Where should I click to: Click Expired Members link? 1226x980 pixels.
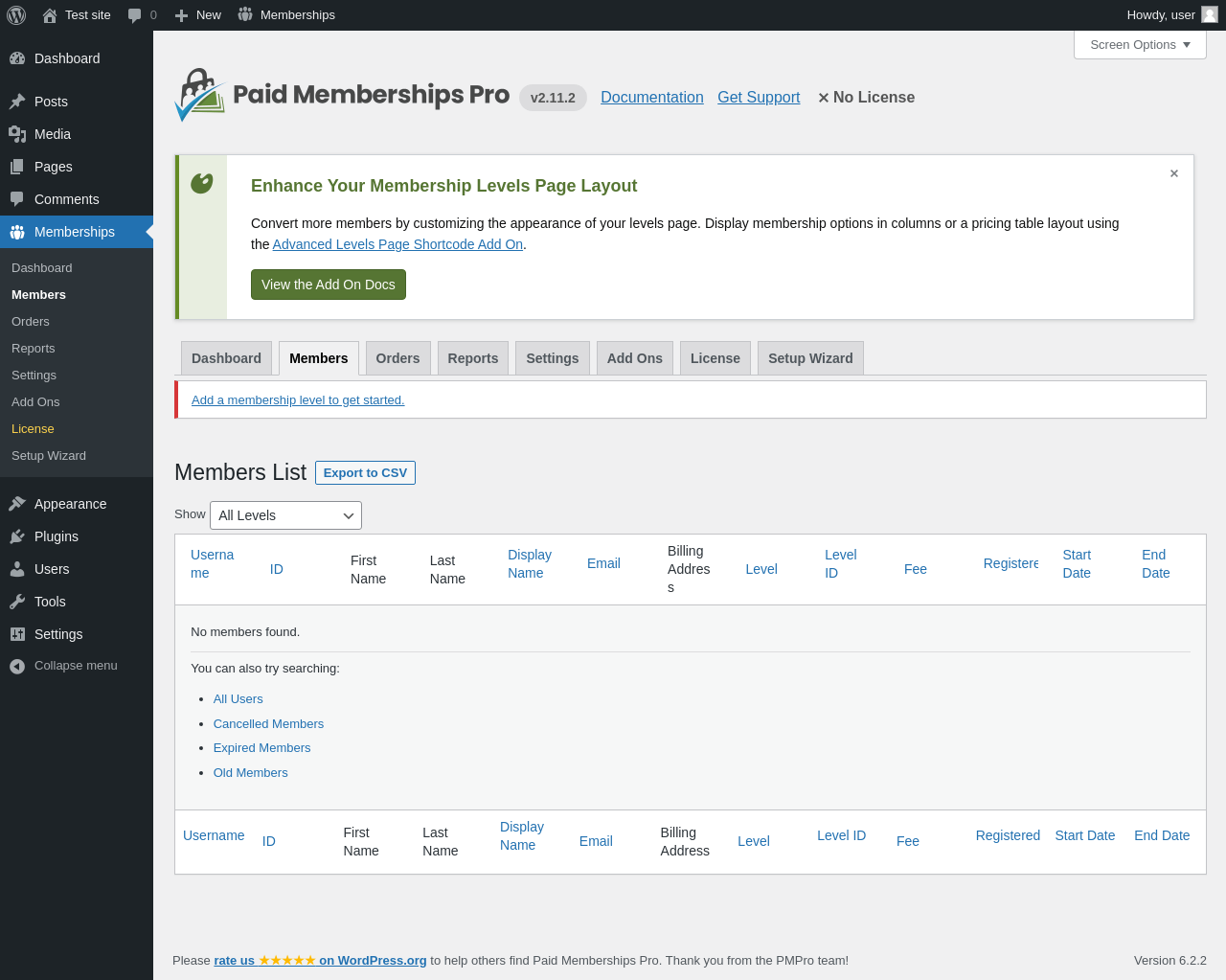click(x=261, y=748)
